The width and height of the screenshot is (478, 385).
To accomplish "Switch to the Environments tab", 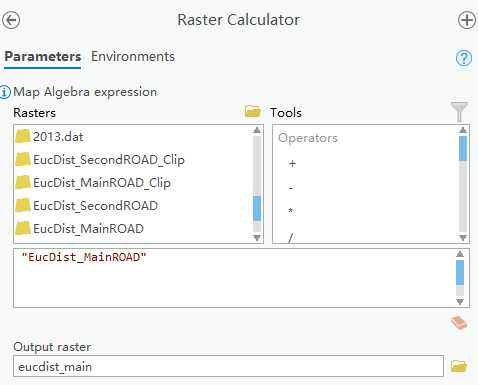I will tap(133, 56).
